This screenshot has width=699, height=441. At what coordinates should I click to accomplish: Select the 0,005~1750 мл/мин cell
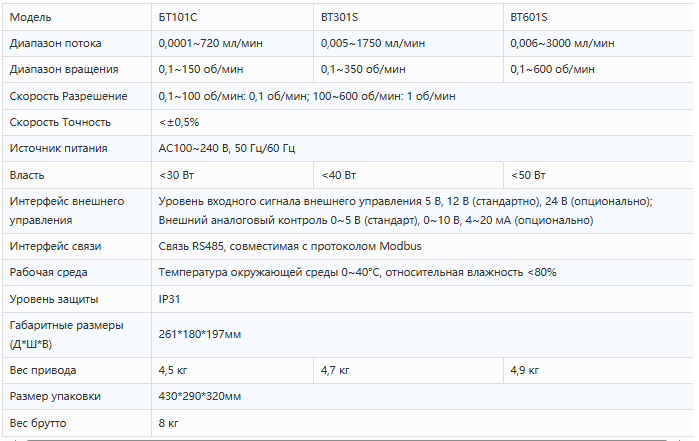click(x=408, y=43)
